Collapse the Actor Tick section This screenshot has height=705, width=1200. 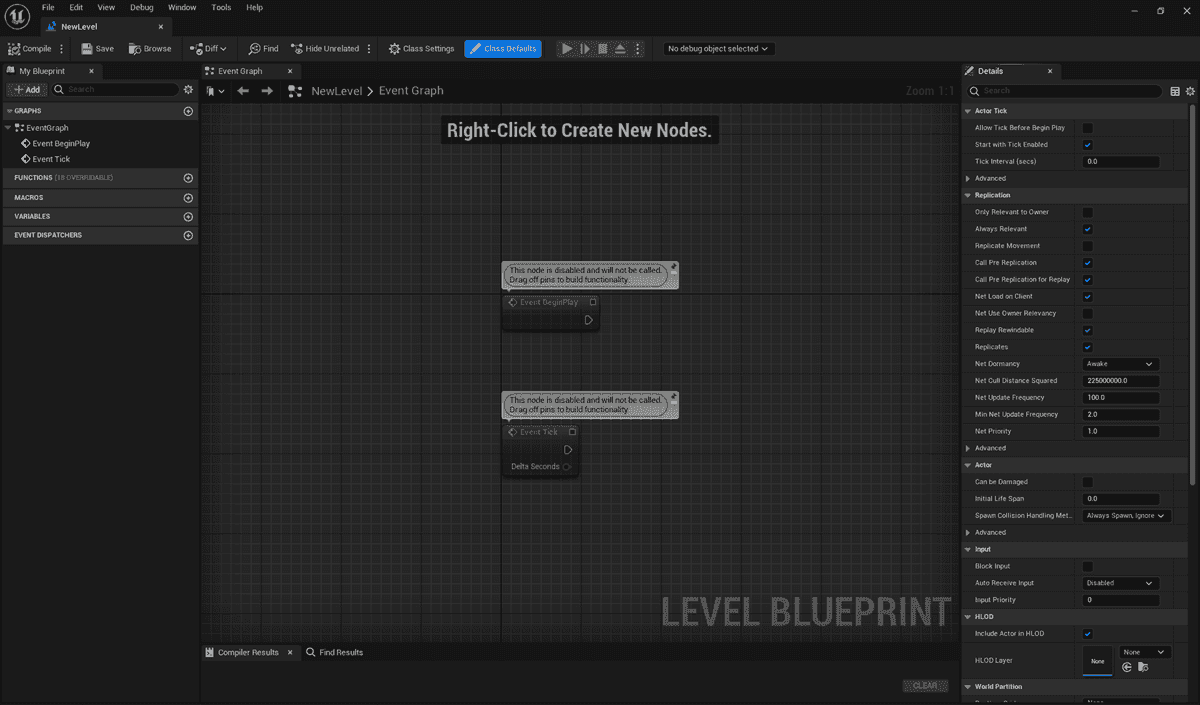968,110
